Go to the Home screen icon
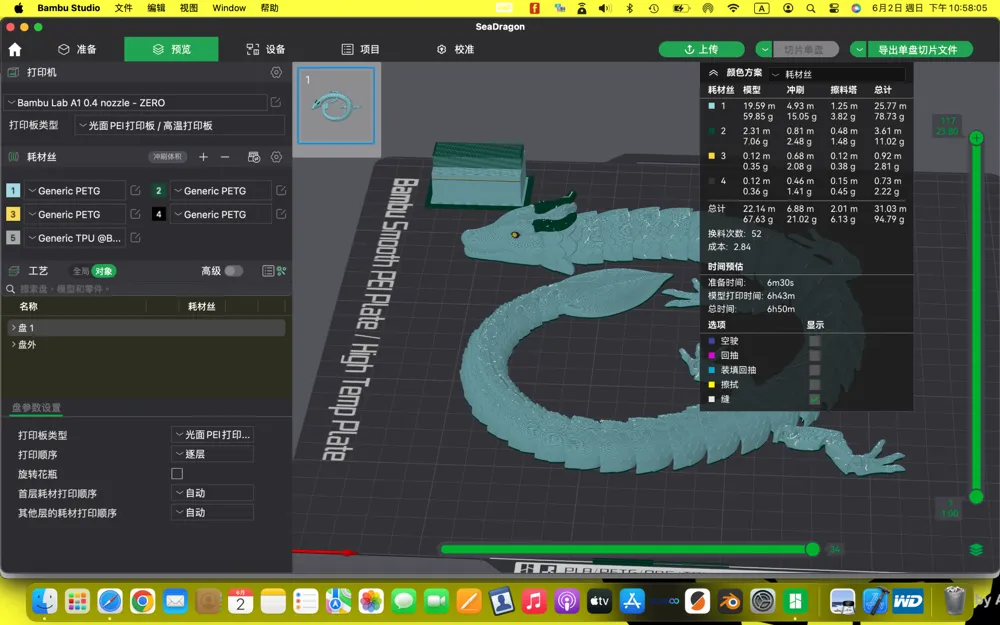Screen dimensions: 1000x625 (x=15, y=50)
